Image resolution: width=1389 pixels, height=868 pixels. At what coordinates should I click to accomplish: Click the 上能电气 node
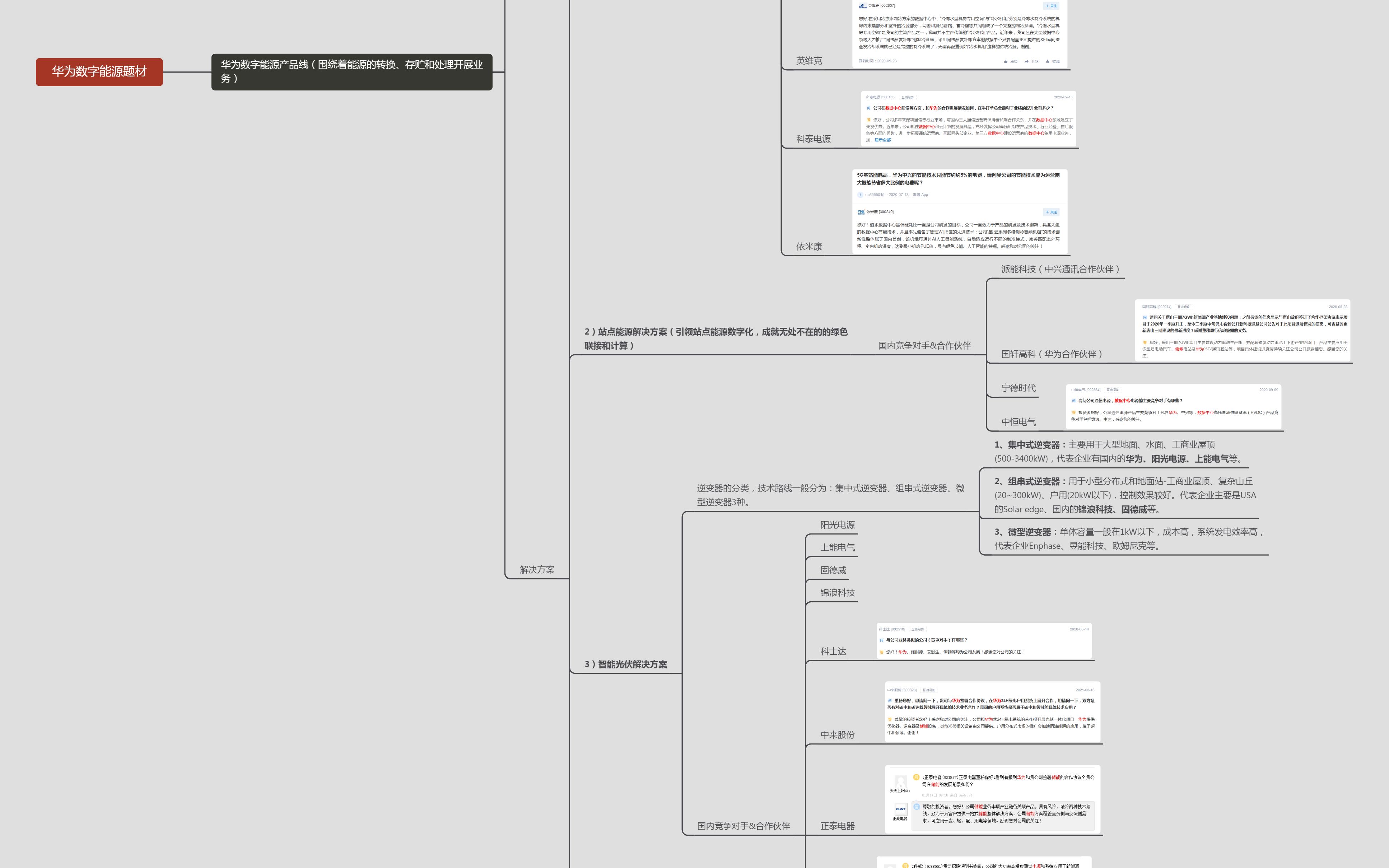tap(838, 547)
